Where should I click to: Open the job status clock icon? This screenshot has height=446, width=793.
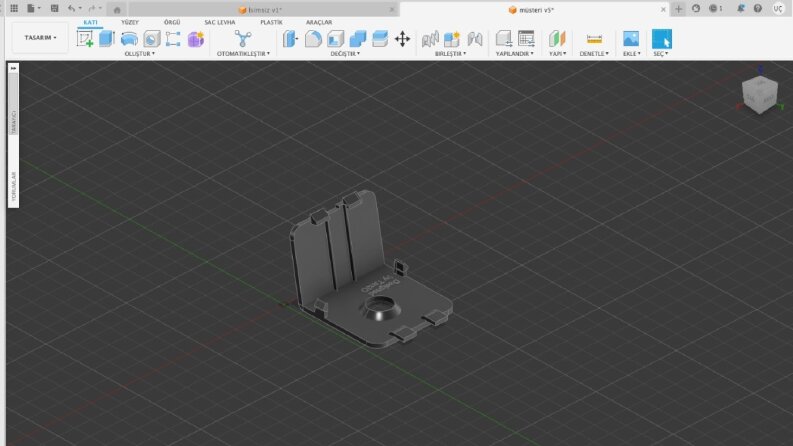click(715, 9)
